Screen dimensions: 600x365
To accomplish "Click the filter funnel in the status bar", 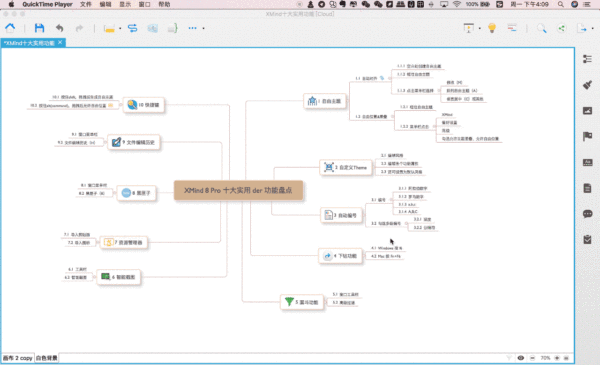I will click(509, 358).
